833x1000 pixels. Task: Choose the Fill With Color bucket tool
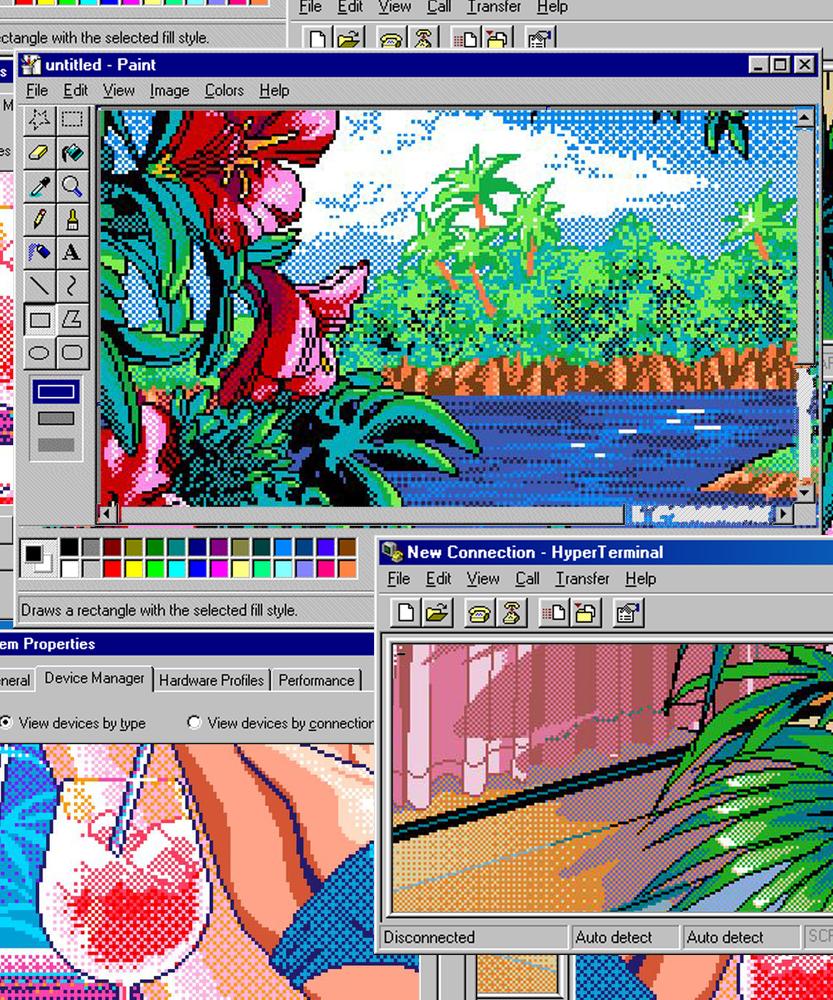pyautogui.click(x=72, y=153)
